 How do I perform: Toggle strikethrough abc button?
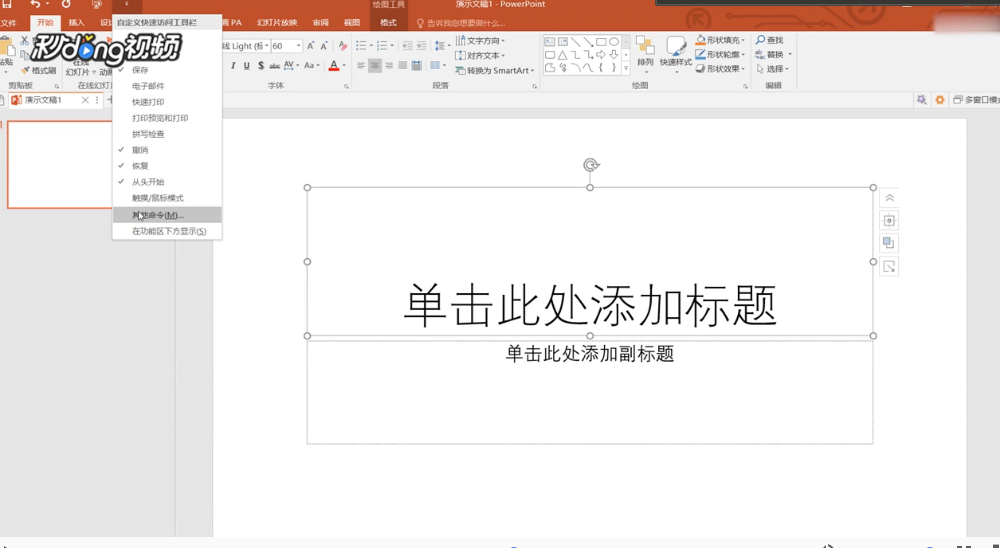click(274, 66)
